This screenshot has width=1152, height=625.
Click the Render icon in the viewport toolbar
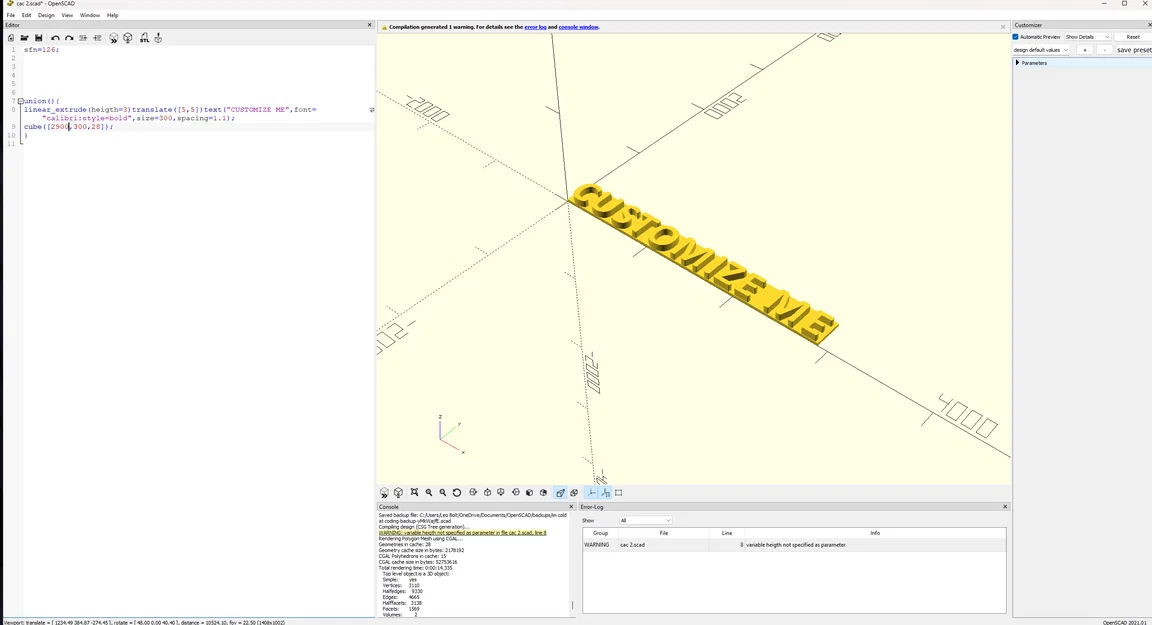coord(398,493)
